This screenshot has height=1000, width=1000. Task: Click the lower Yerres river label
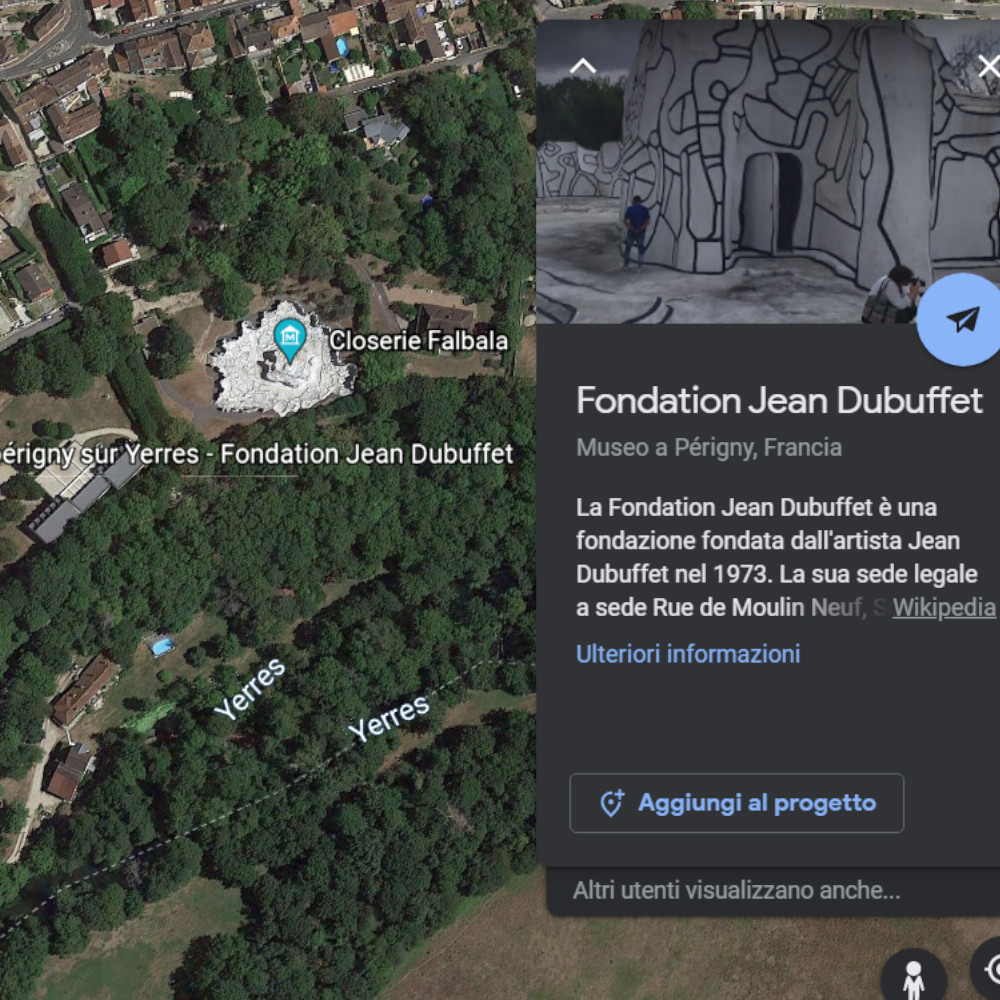coord(388,717)
